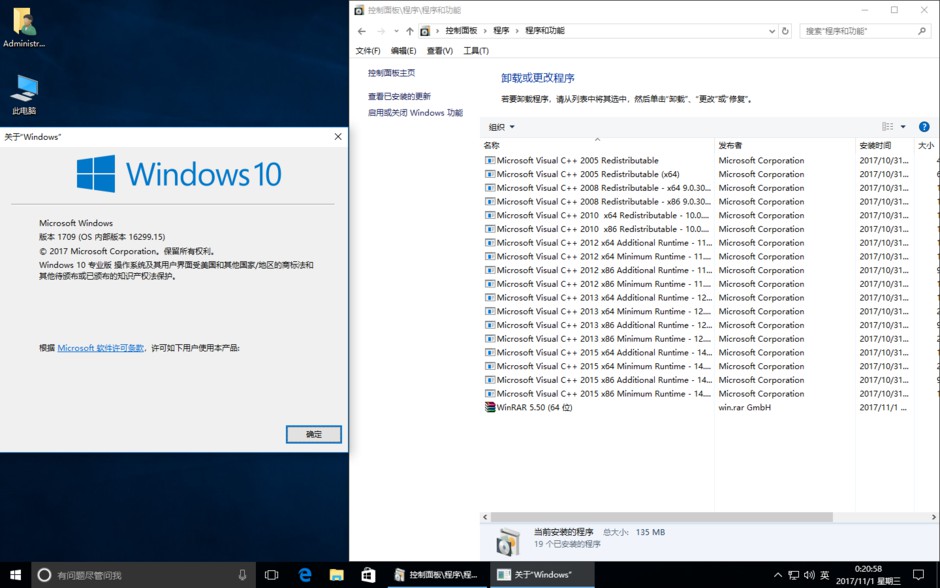Expand the recent locations dropdown arrow
940x588 pixels.
point(396,31)
